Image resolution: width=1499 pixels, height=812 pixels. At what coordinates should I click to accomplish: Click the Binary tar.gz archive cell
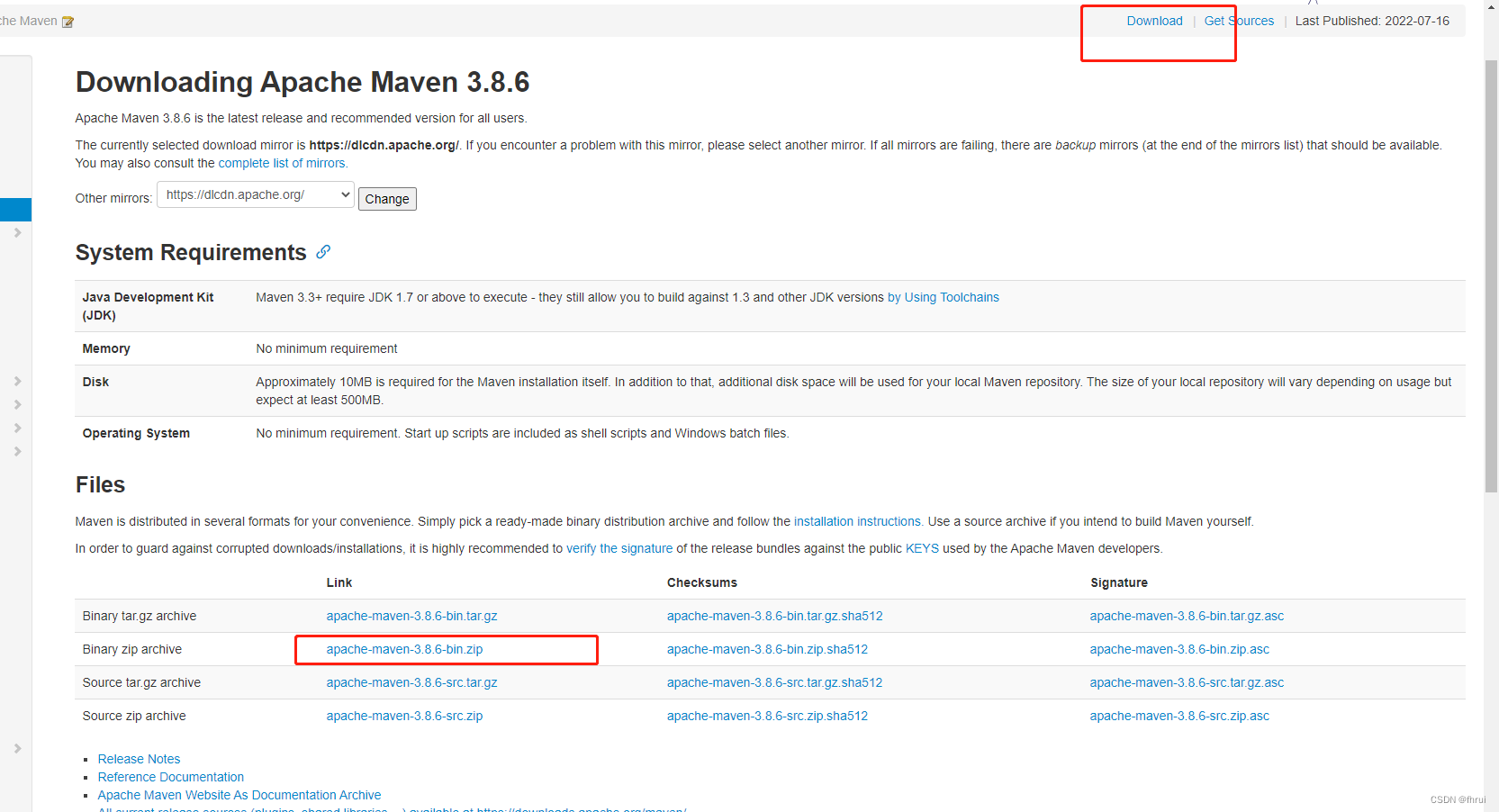[x=139, y=616]
